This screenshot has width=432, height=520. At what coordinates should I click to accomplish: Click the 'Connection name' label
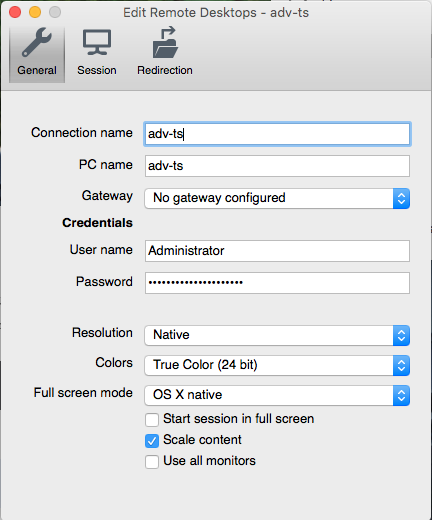click(82, 133)
